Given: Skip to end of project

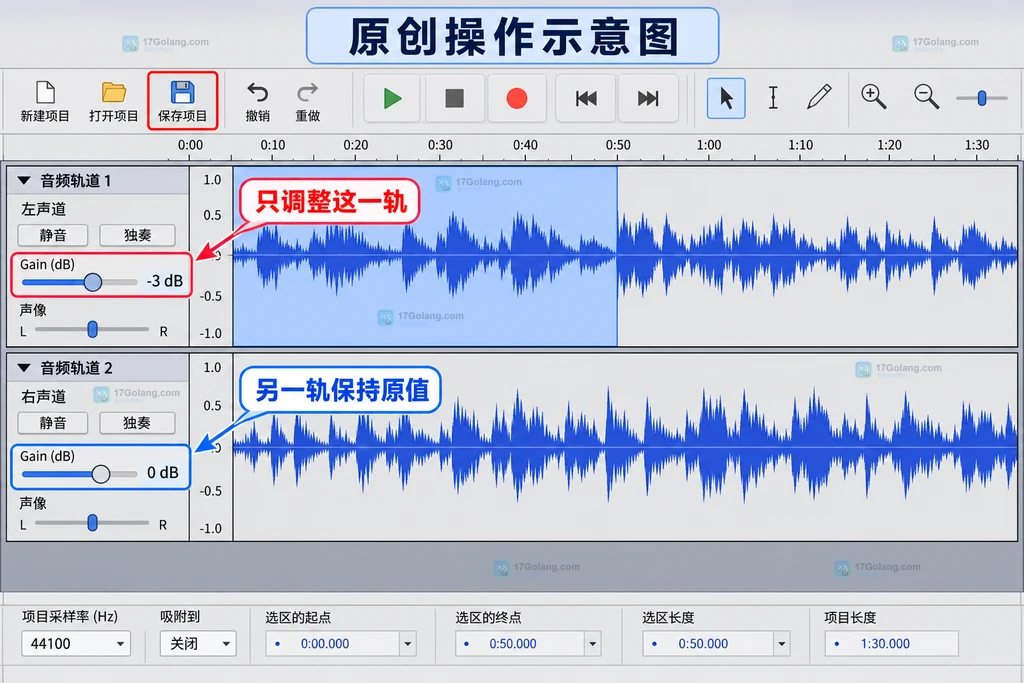Looking at the screenshot, I should point(648,99).
